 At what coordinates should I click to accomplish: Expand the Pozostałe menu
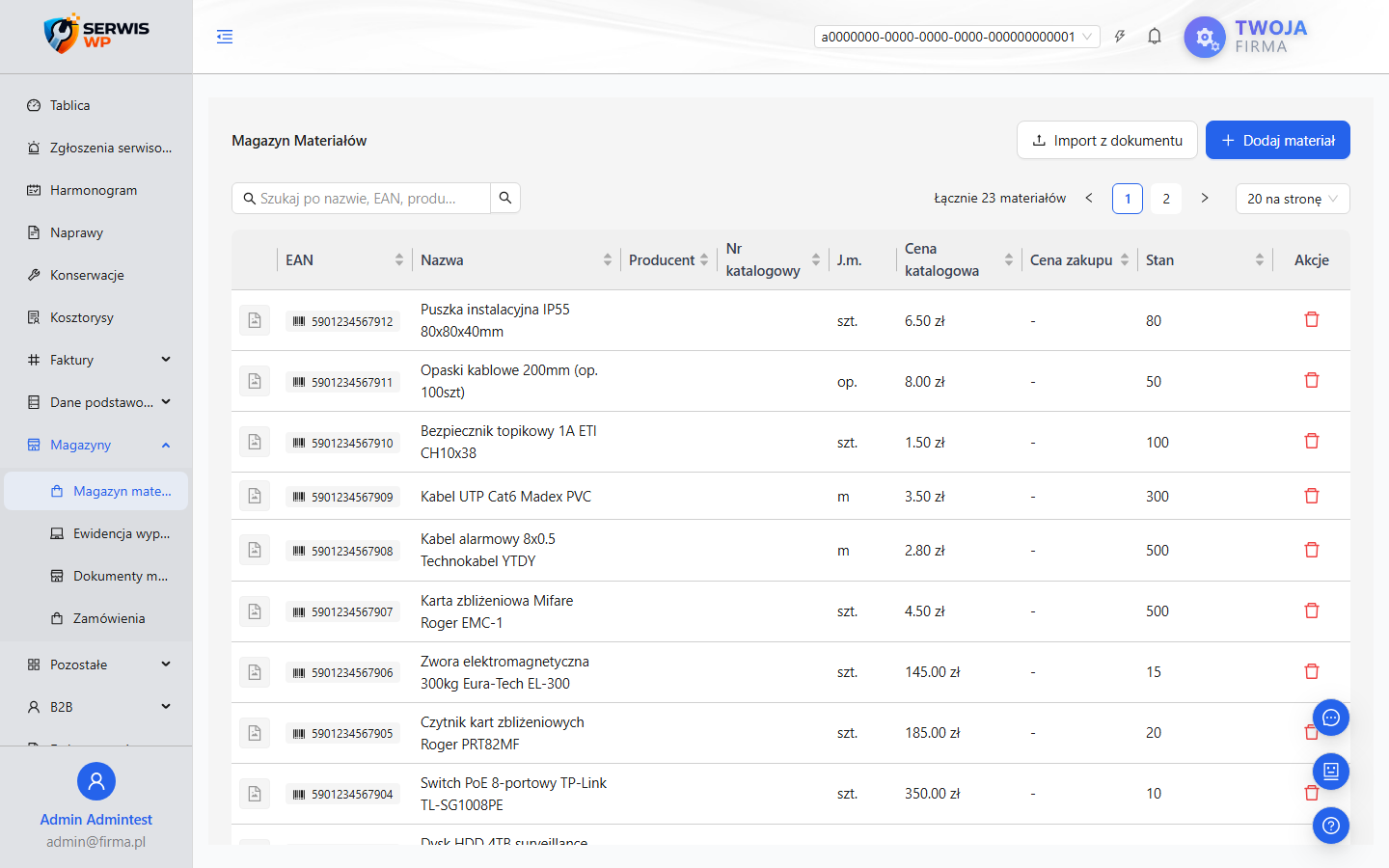[x=96, y=665]
